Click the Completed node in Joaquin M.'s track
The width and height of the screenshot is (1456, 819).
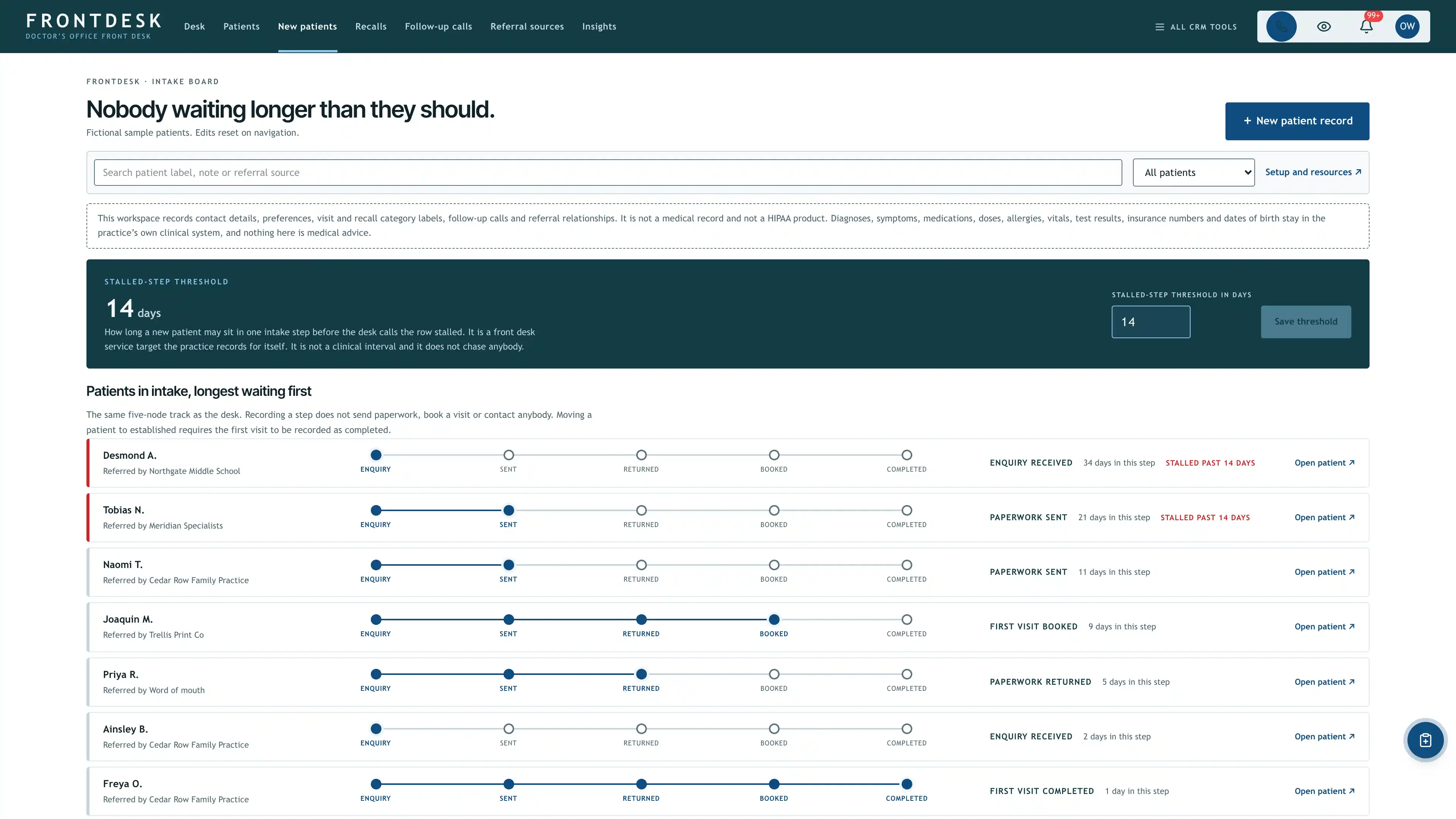point(907,620)
